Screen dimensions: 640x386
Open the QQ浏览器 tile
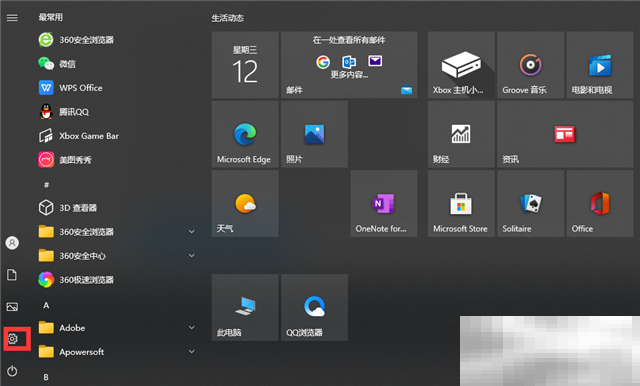click(x=314, y=308)
